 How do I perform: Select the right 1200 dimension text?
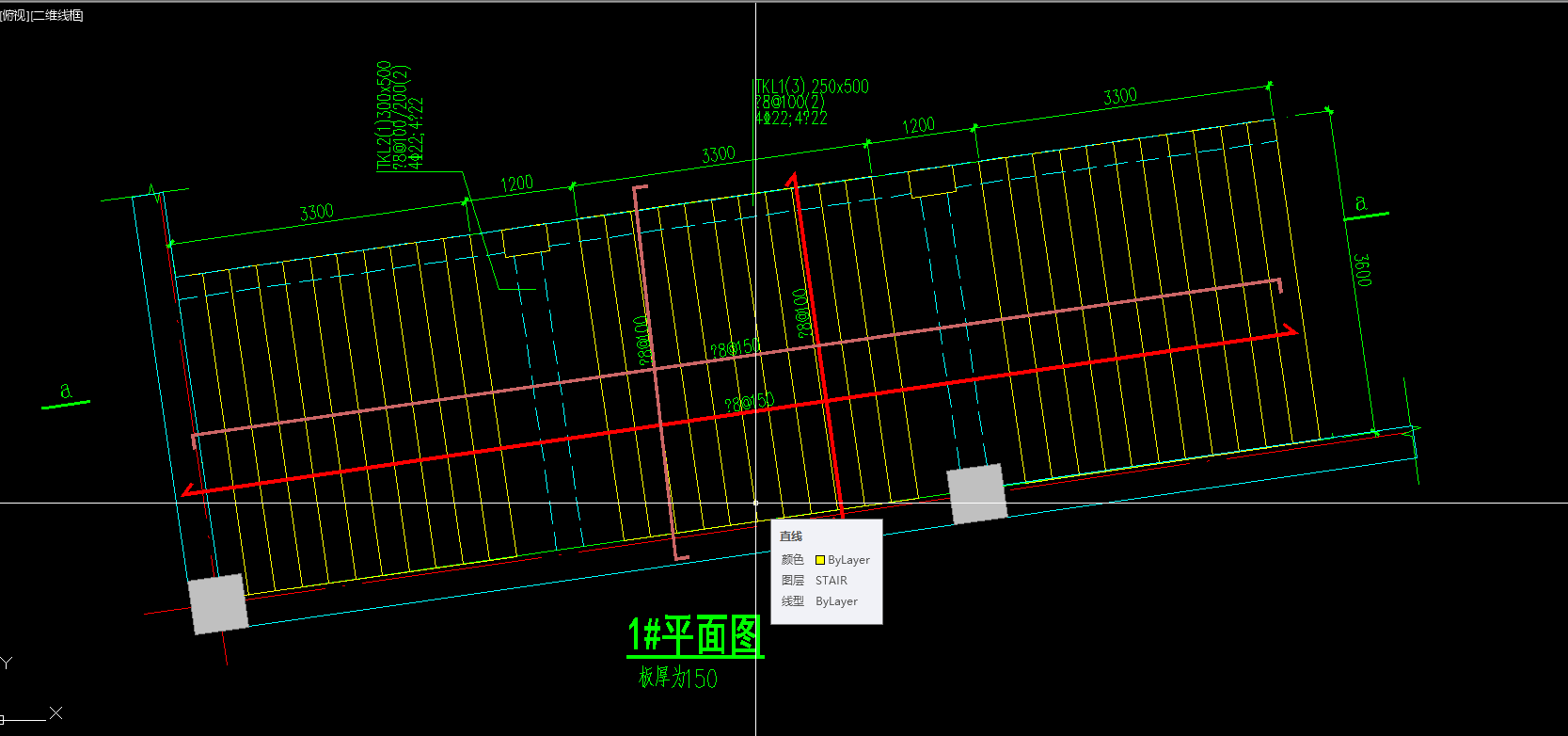(918, 125)
